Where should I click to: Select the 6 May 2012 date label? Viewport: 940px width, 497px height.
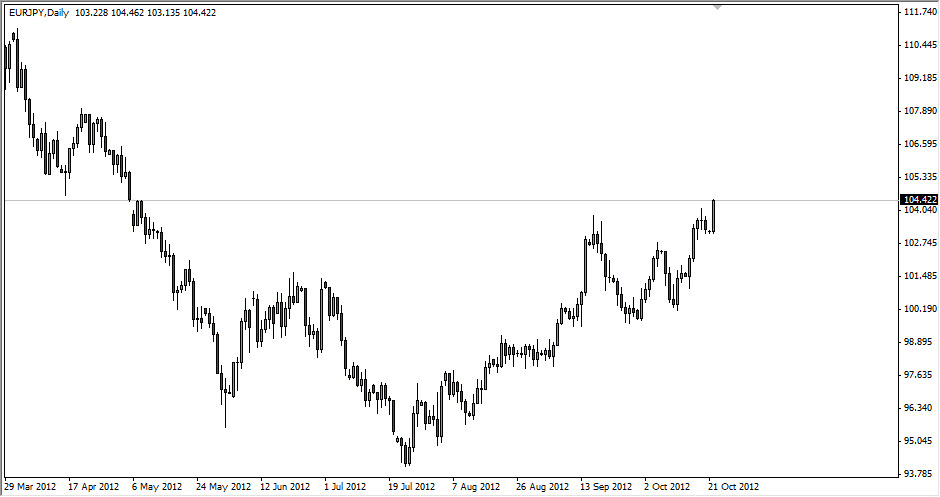157,487
